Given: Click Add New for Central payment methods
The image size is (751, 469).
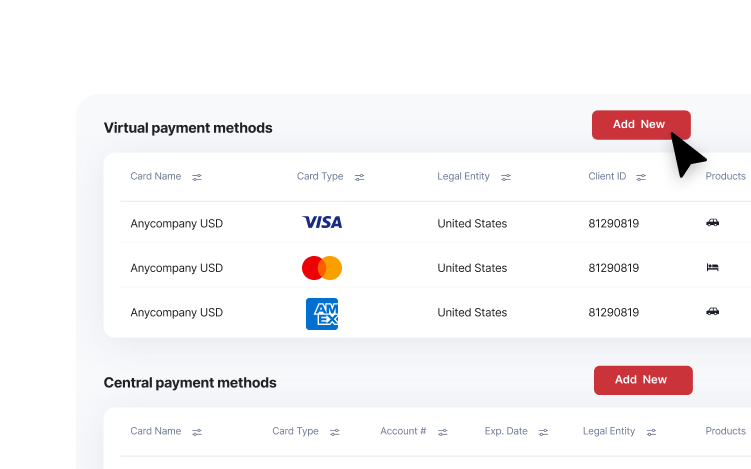Looking at the screenshot, I should coord(643,380).
